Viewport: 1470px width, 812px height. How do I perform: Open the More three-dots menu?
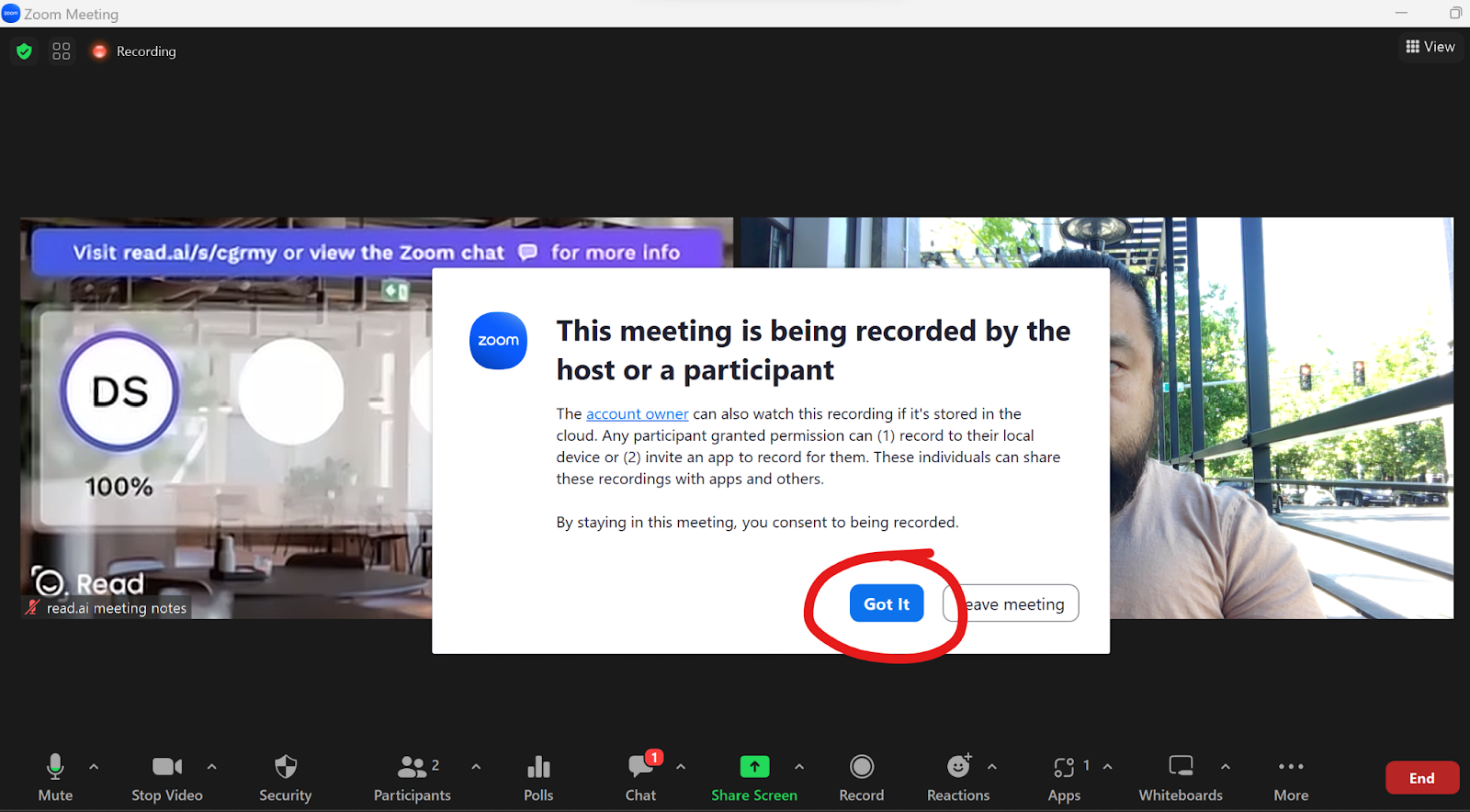coord(1291,778)
